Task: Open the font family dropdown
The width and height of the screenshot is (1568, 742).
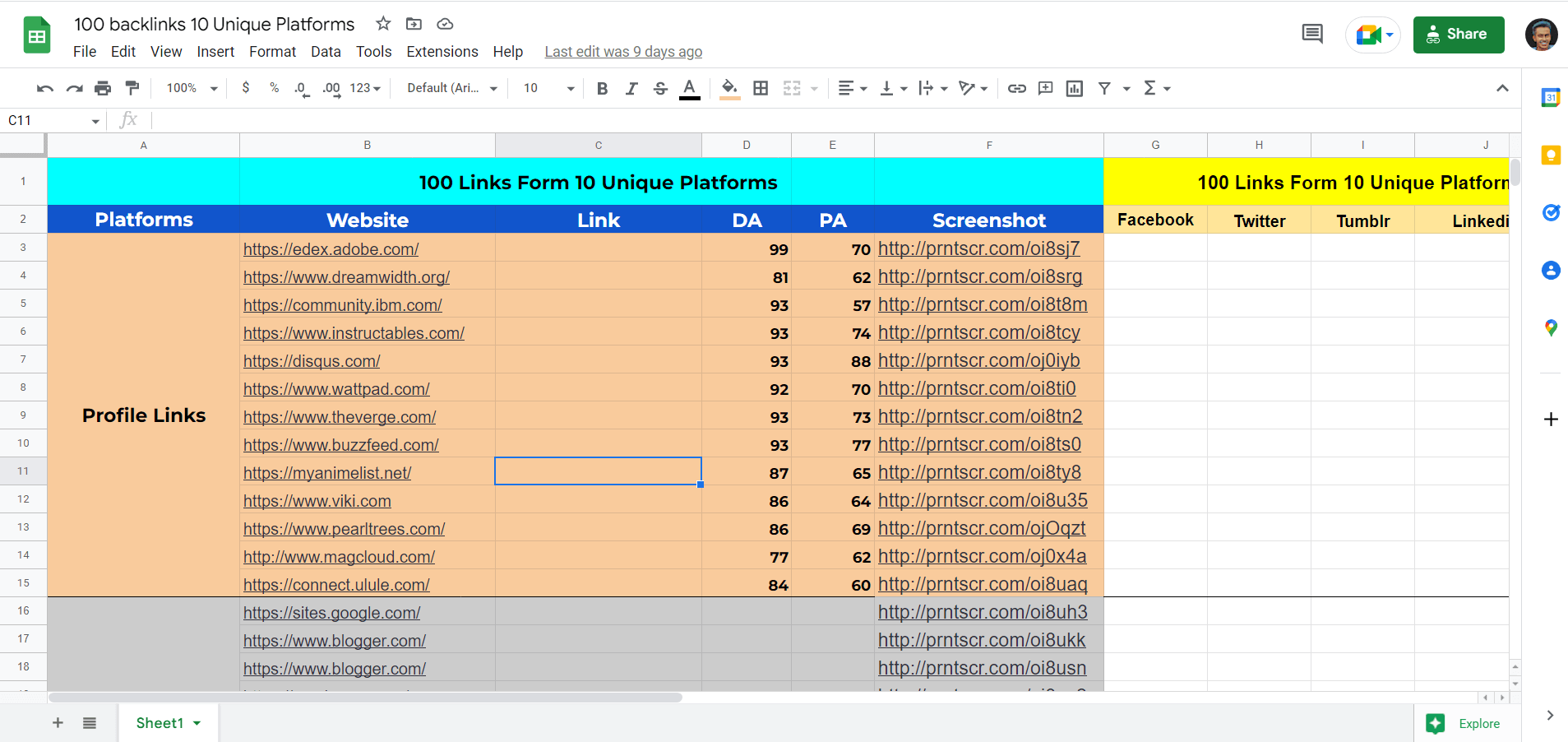Action: pyautogui.click(x=452, y=88)
